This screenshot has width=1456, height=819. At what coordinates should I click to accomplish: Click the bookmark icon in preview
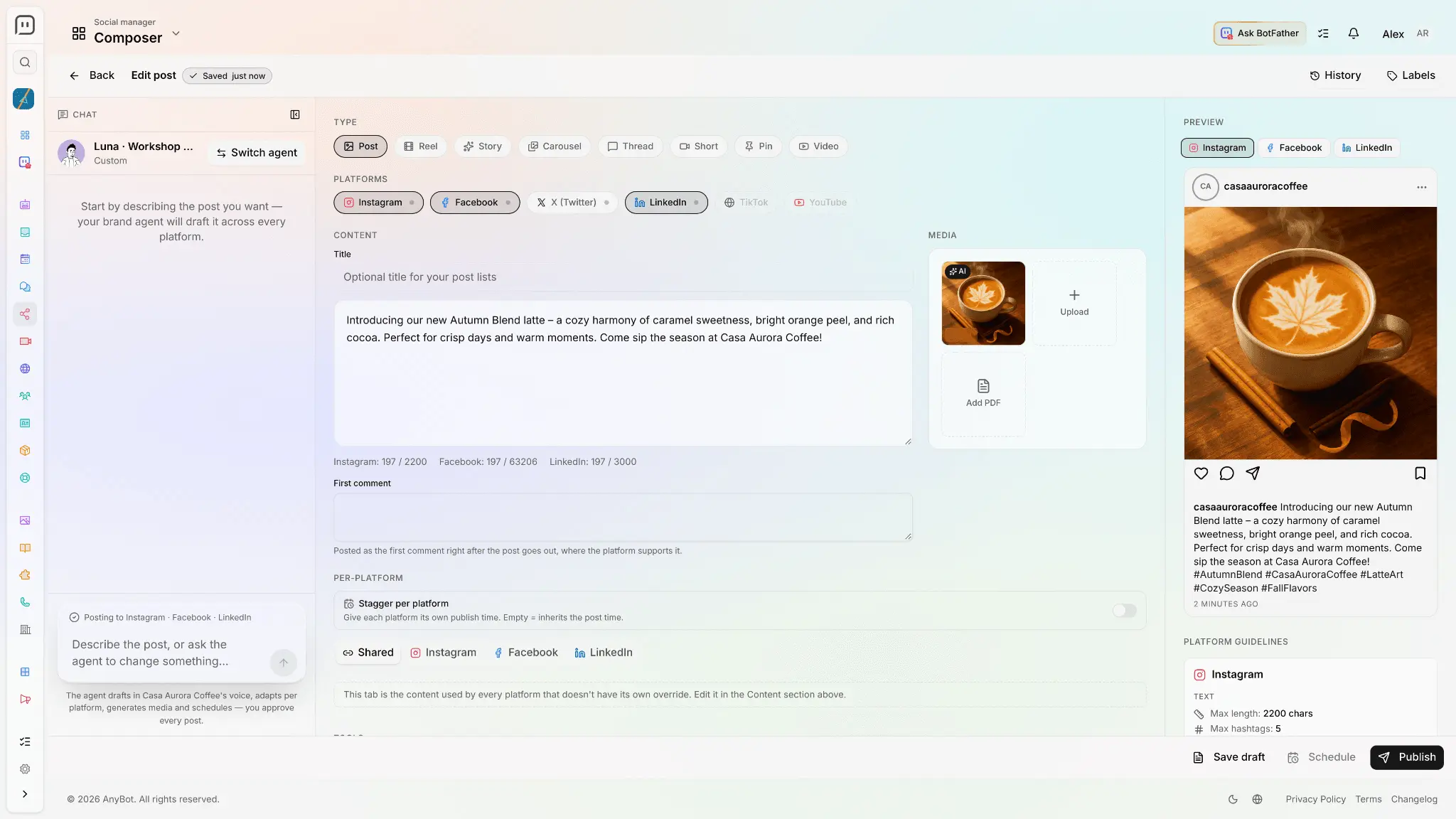(1420, 473)
